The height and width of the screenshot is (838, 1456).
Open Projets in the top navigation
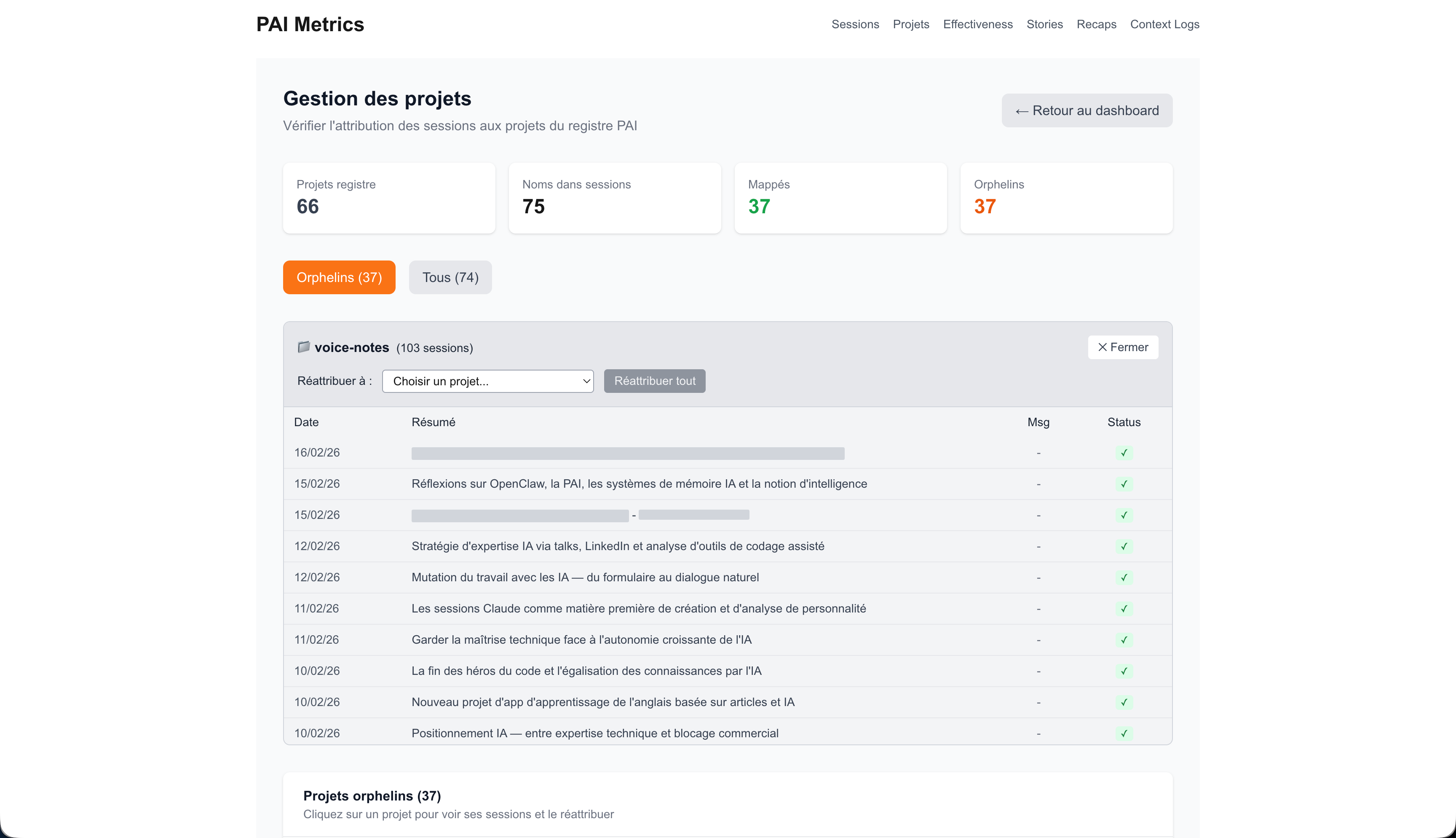(911, 24)
